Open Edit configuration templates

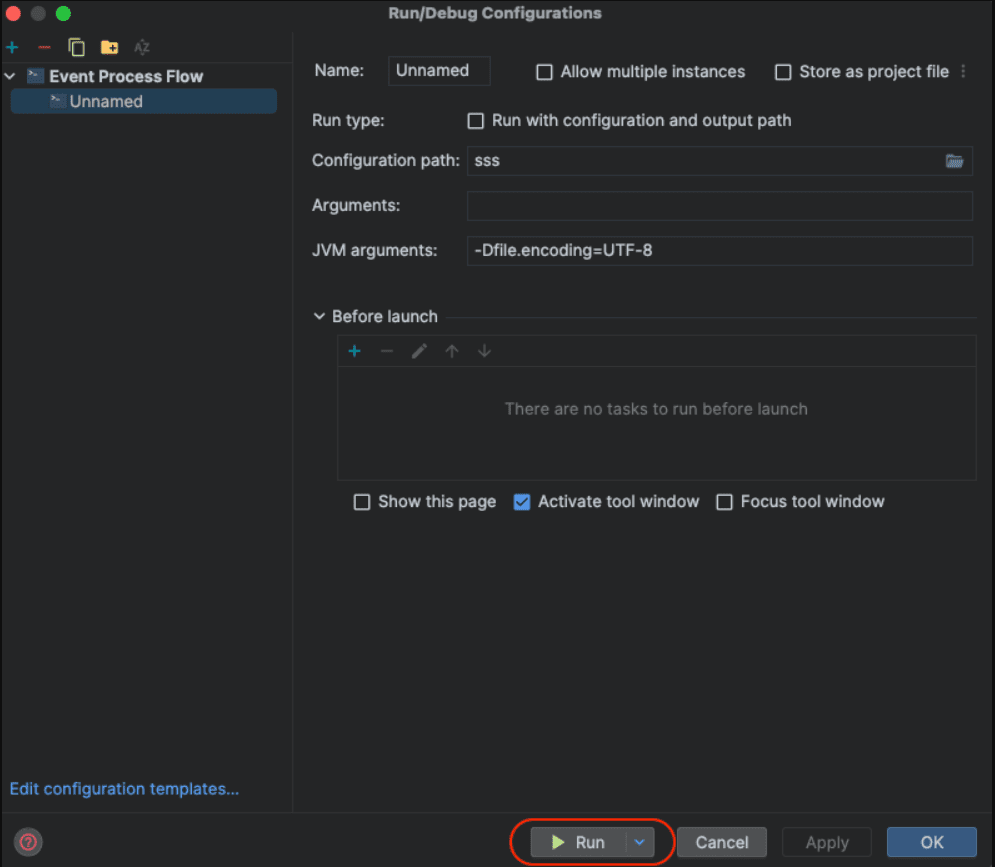click(124, 789)
